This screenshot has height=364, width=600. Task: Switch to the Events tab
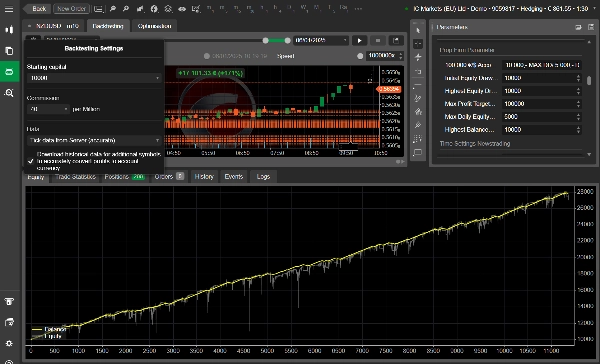(234, 177)
